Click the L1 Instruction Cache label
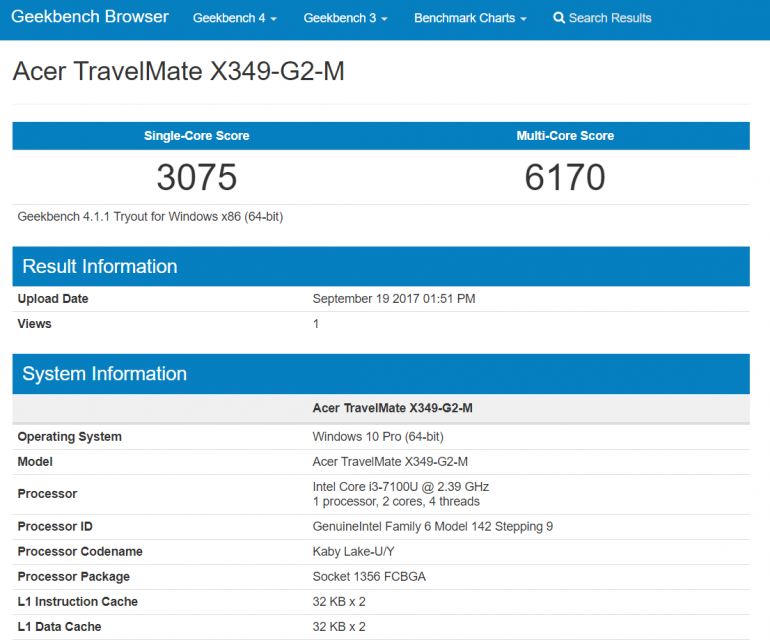The height and width of the screenshot is (640, 770). [78, 602]
